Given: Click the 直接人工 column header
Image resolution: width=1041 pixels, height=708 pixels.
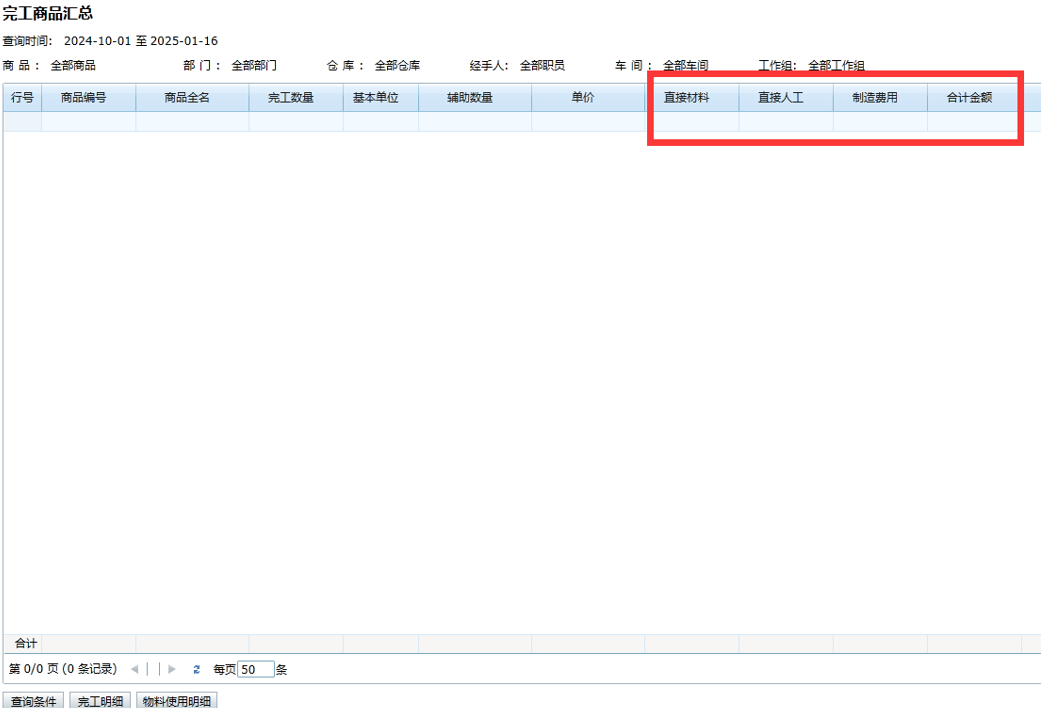Looking at the screenshot, I should 785,98.
